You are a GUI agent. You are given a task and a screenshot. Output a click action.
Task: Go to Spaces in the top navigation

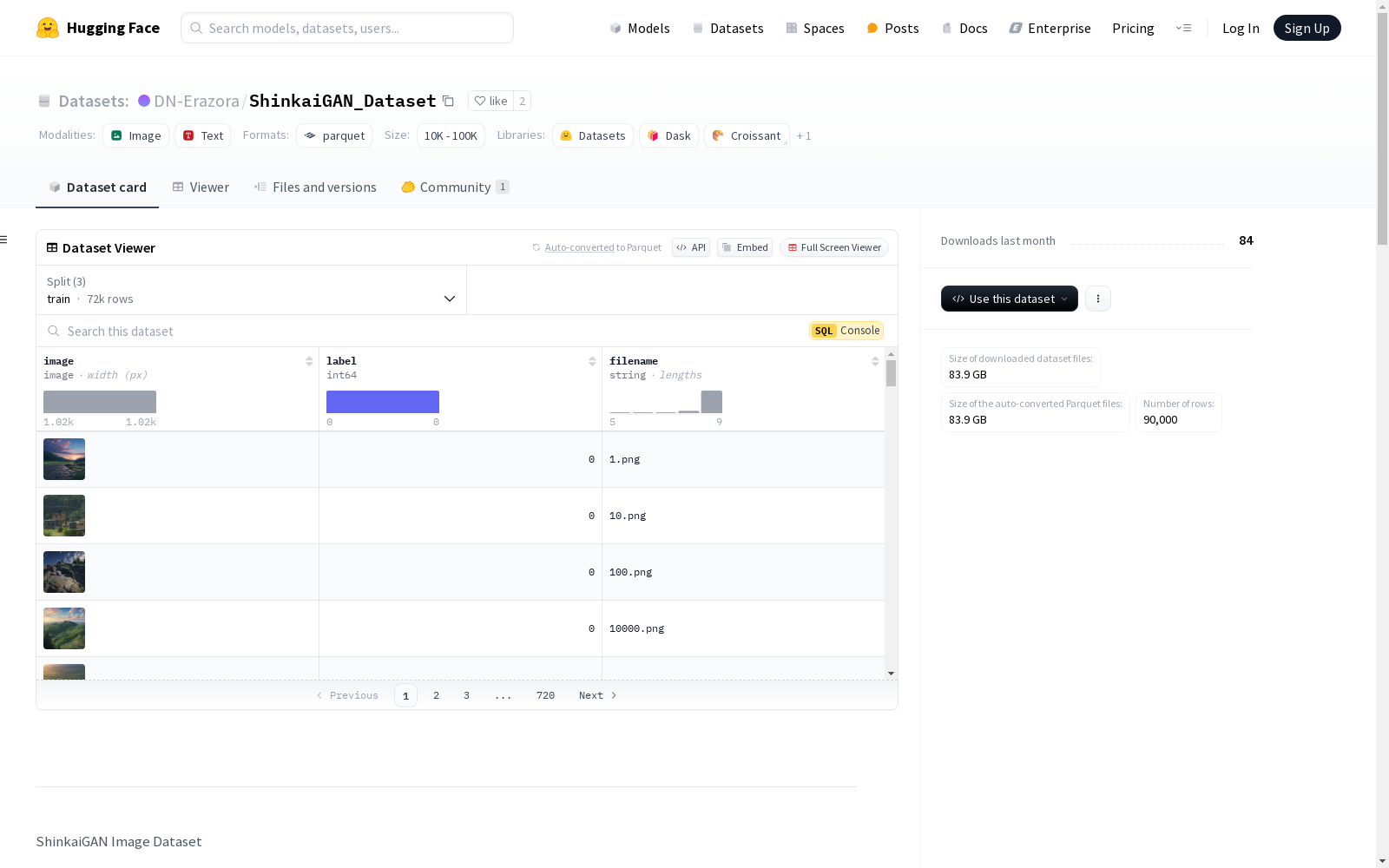click(x=815, y=28)
